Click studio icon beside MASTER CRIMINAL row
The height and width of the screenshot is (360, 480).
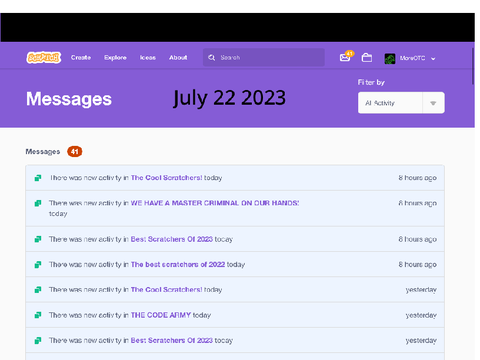(x=38, y=203)
